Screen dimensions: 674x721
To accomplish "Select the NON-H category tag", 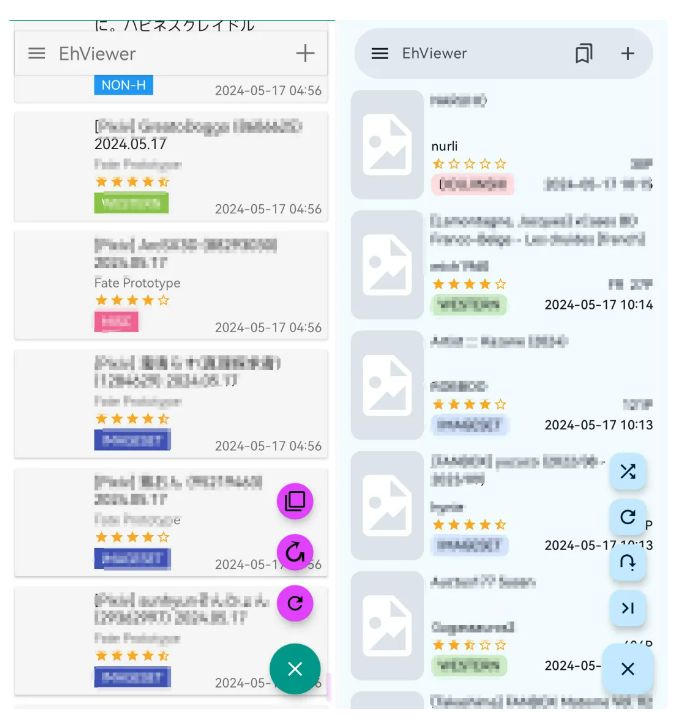I will [x=124, y=85].
